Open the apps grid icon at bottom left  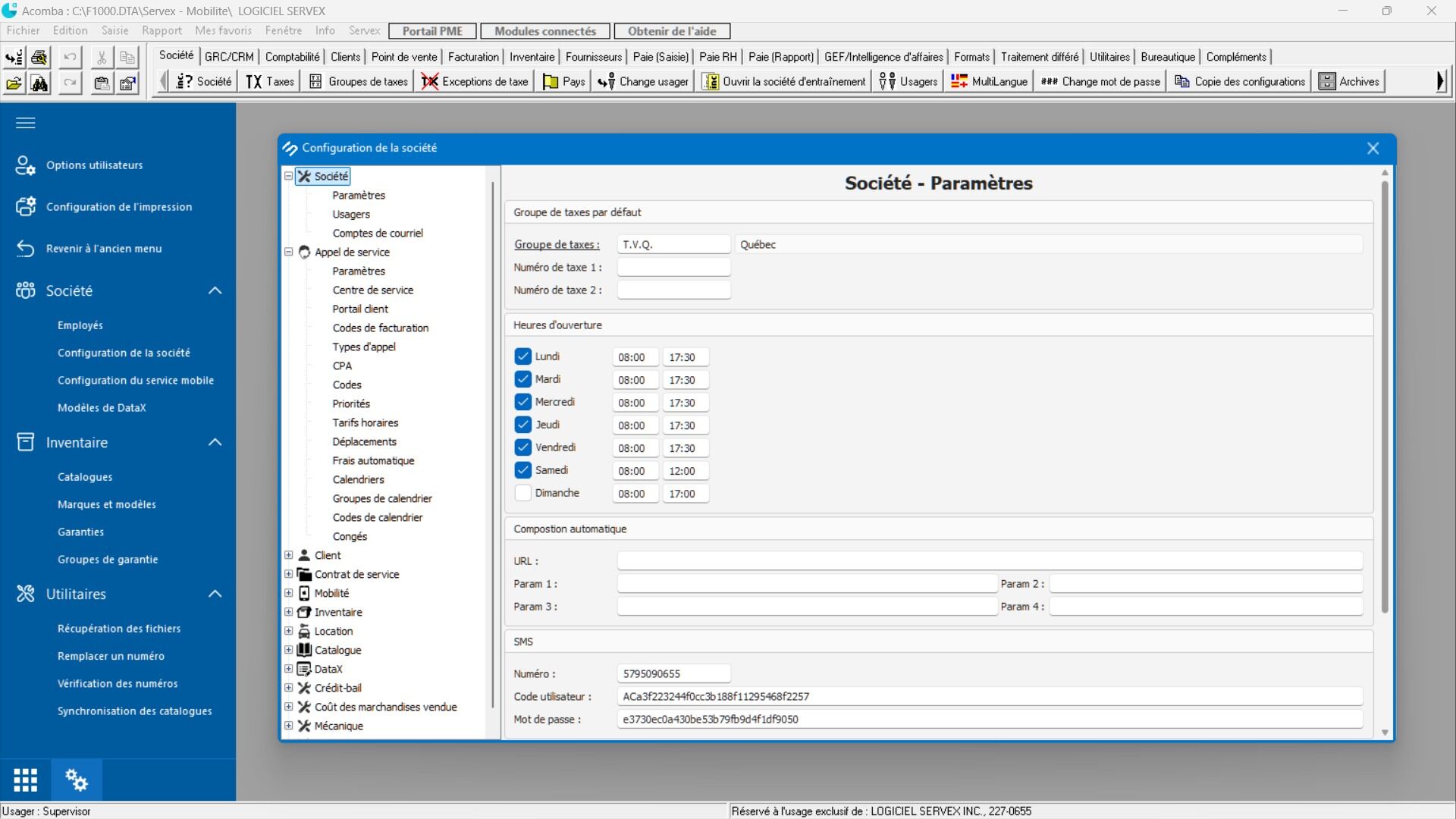pos(25,780)
